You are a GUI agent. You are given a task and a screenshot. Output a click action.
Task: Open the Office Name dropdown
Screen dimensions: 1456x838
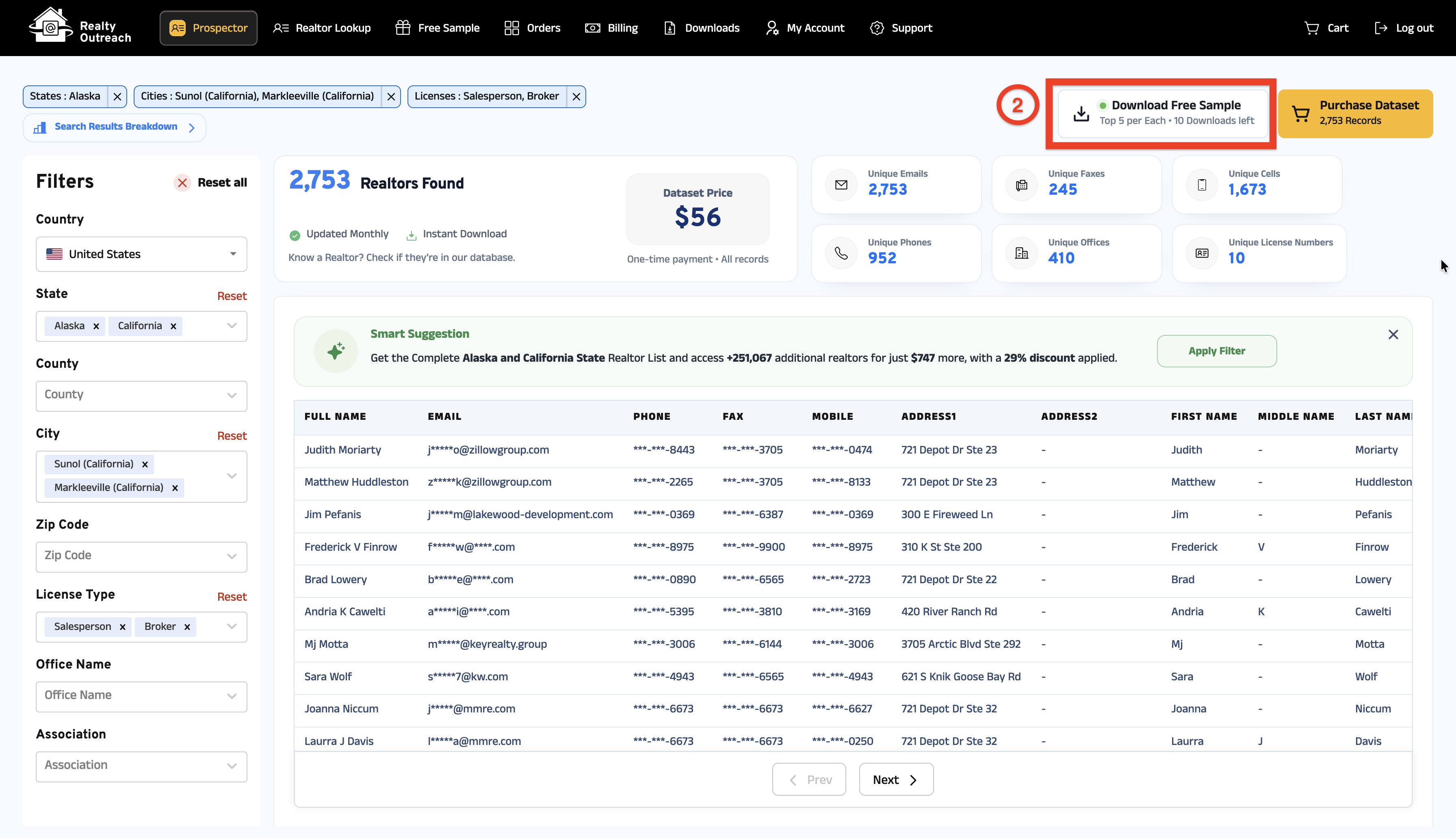click(141, 697)
